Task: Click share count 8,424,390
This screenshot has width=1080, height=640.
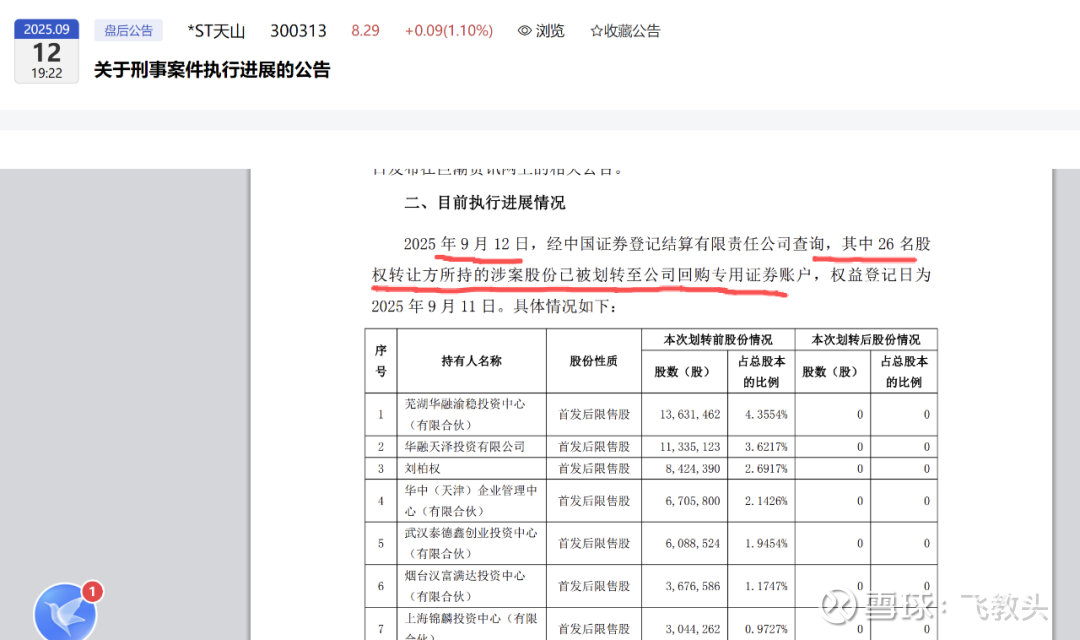Action: click(x=692, y=469)
